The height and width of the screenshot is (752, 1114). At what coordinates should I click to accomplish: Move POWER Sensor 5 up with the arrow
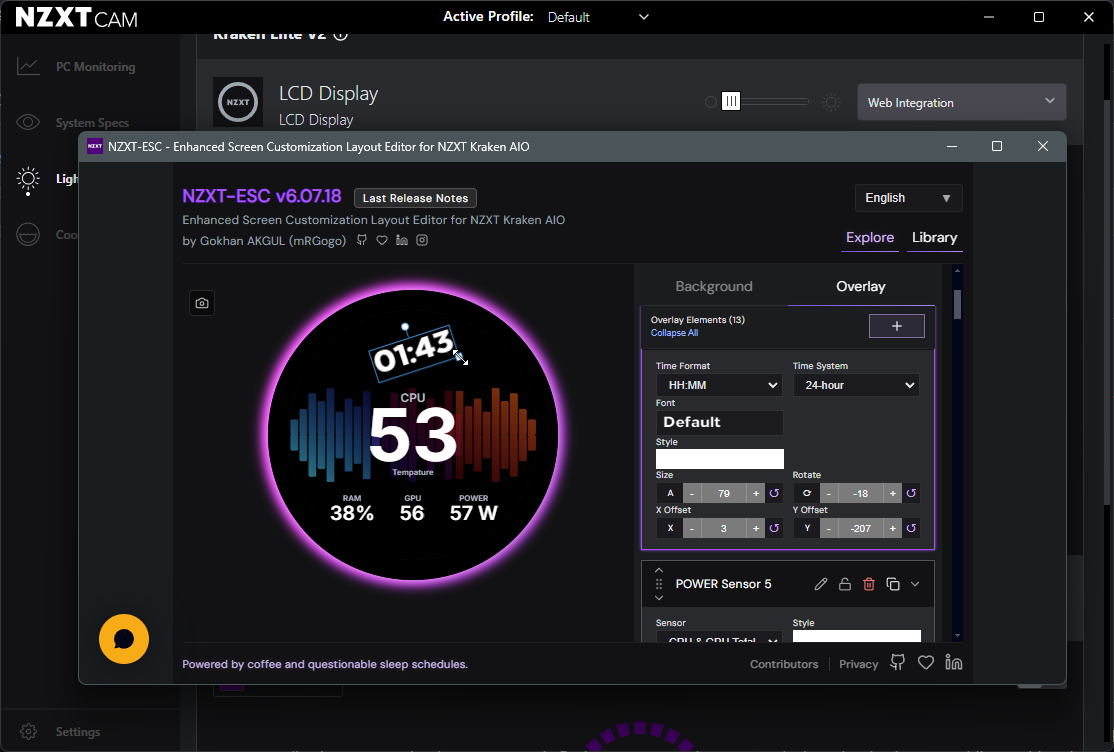point(659,570)
